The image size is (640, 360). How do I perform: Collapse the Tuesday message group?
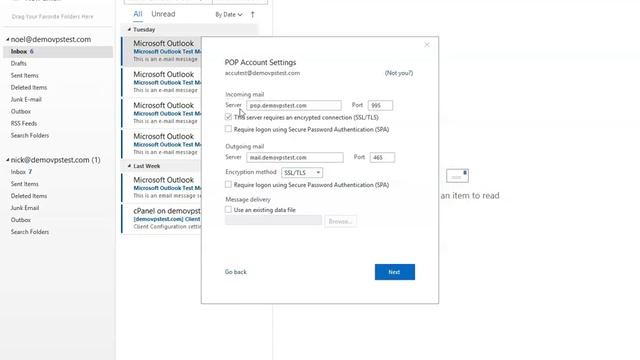[129, 29]
